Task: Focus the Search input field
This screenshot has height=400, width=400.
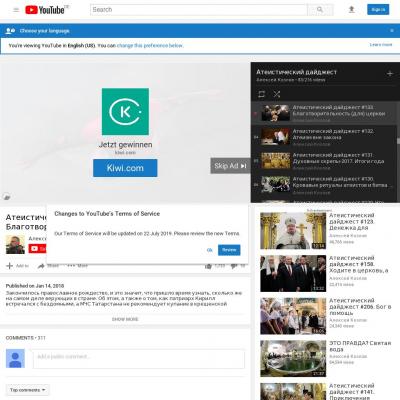Action: pyautogui.click(x=198, y=10)
